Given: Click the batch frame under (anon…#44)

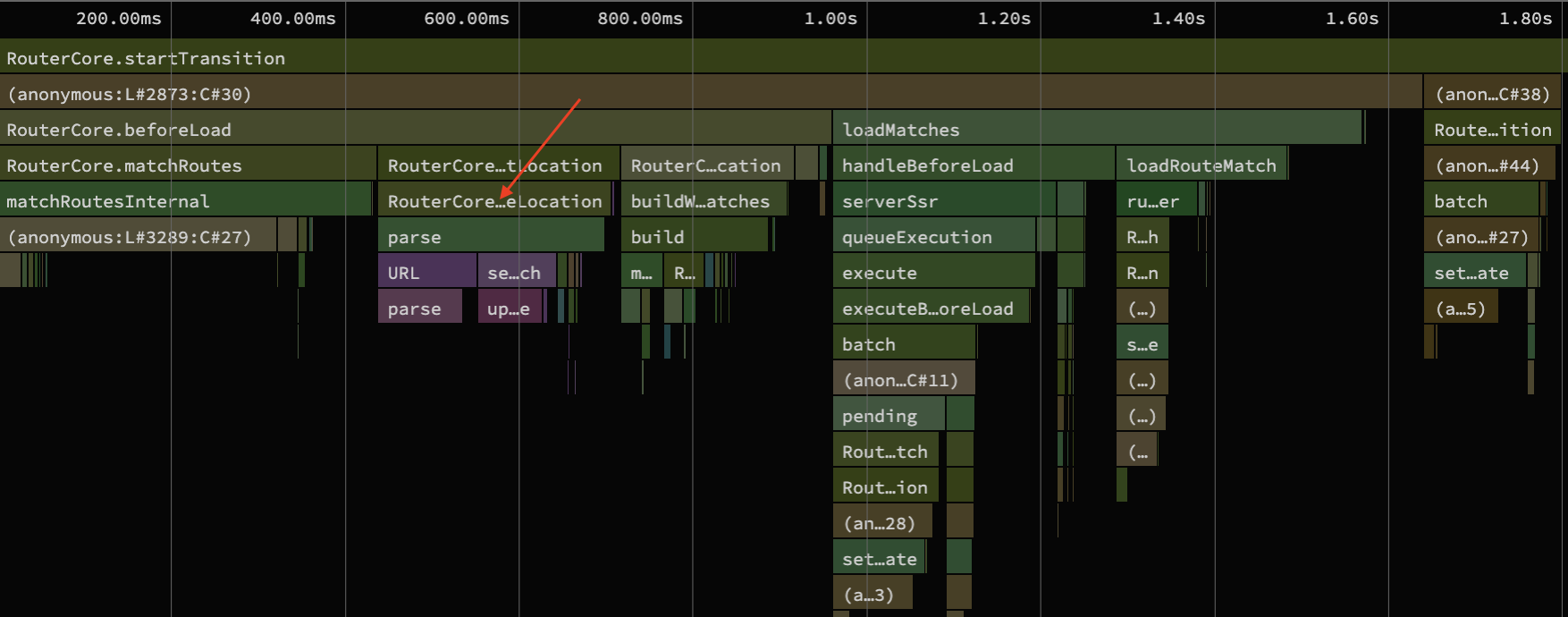Looking at the screenshot, I should point(1482,200).
